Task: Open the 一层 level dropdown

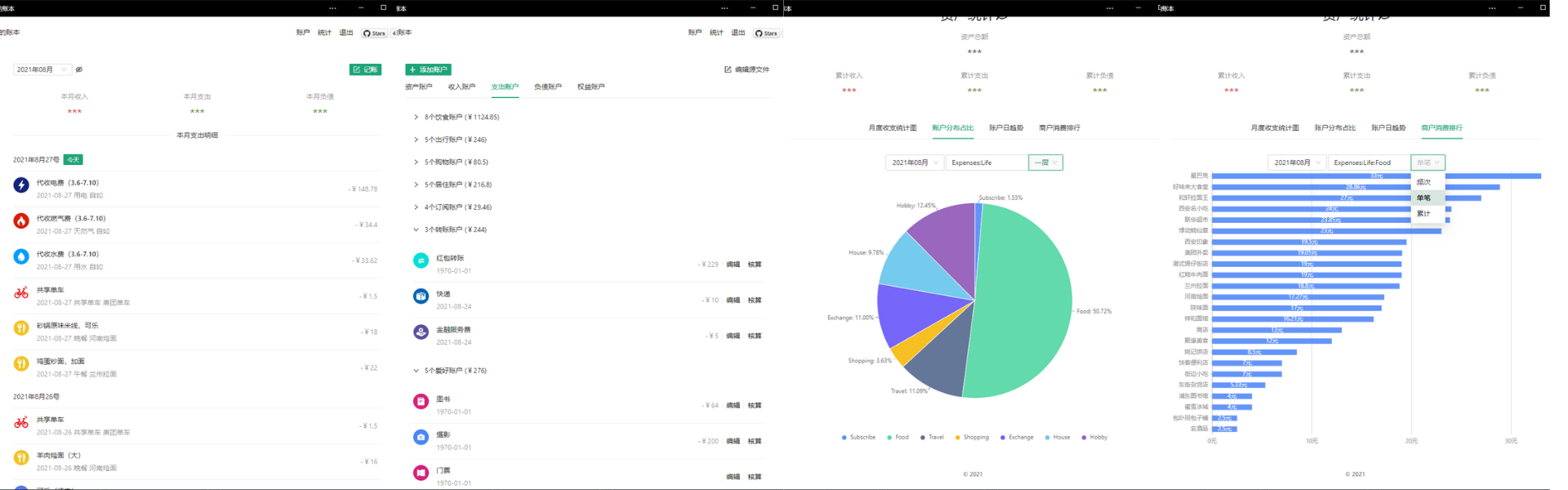Action: [x=1045, y=163]
